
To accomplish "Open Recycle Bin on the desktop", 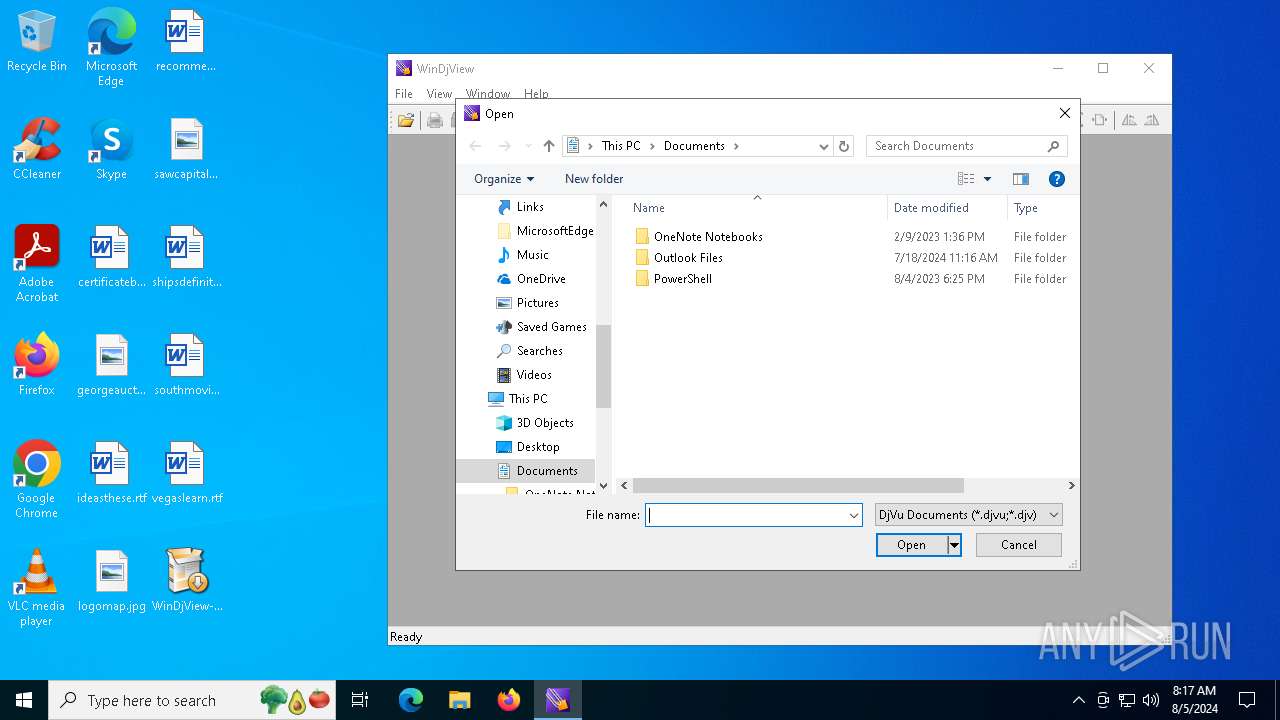I will (x=37, y=42).
